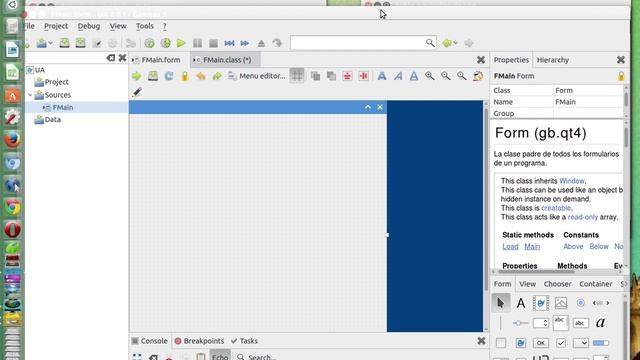Click the last zoom magnifier icon
This screenshot has height=360, width=640.
tap(462, 76)
